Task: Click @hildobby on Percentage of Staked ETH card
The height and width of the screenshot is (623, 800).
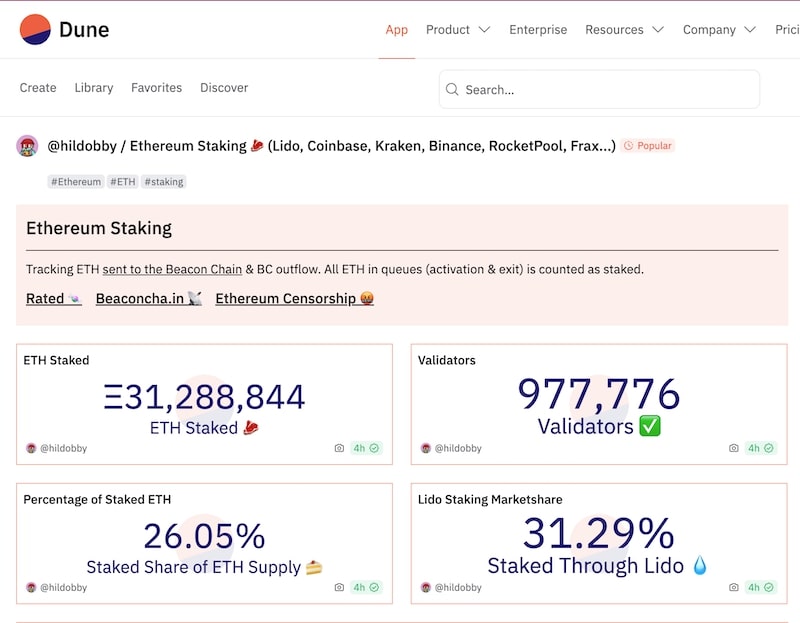Action: (63, 587)
